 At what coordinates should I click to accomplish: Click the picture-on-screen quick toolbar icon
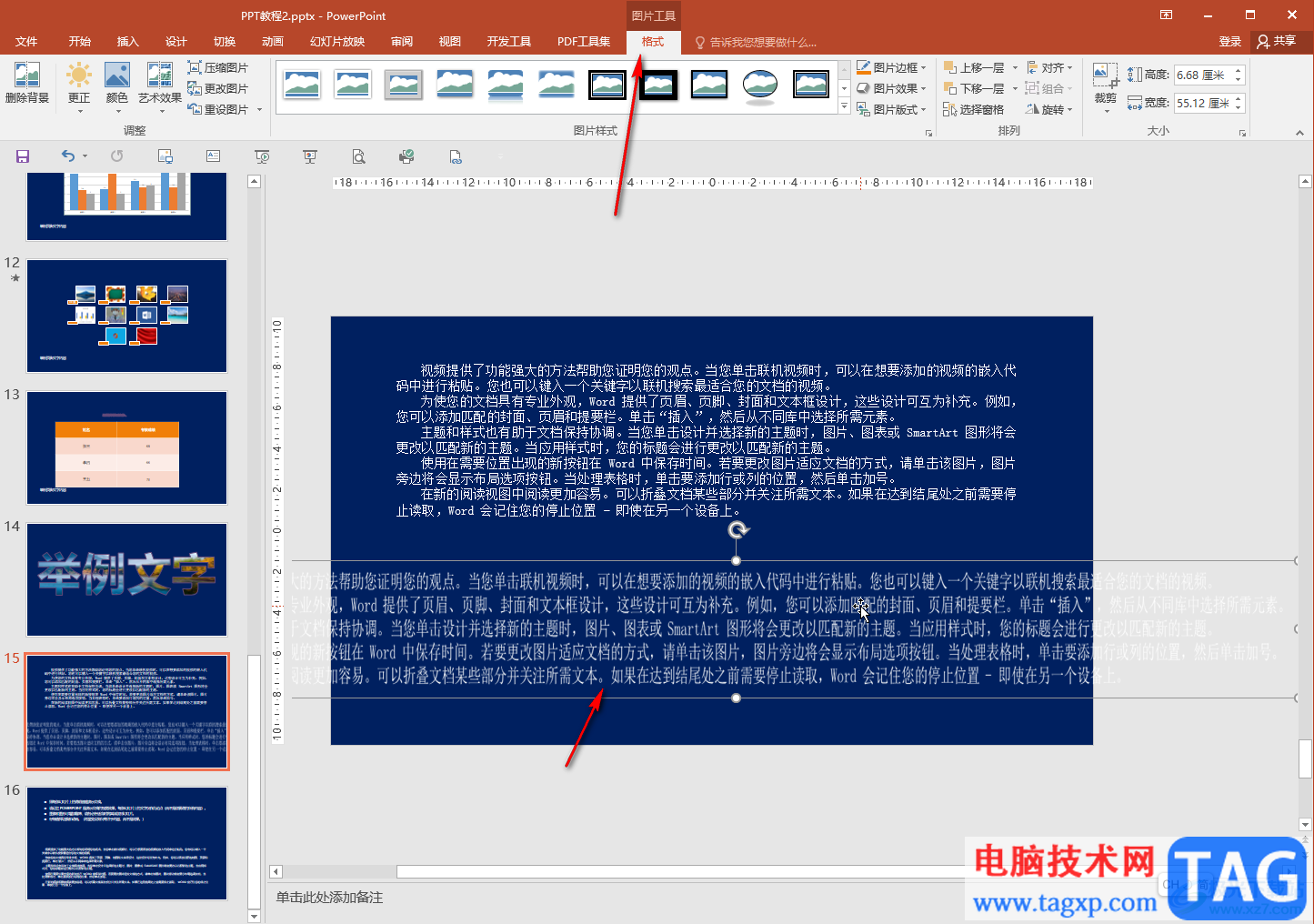165,156
